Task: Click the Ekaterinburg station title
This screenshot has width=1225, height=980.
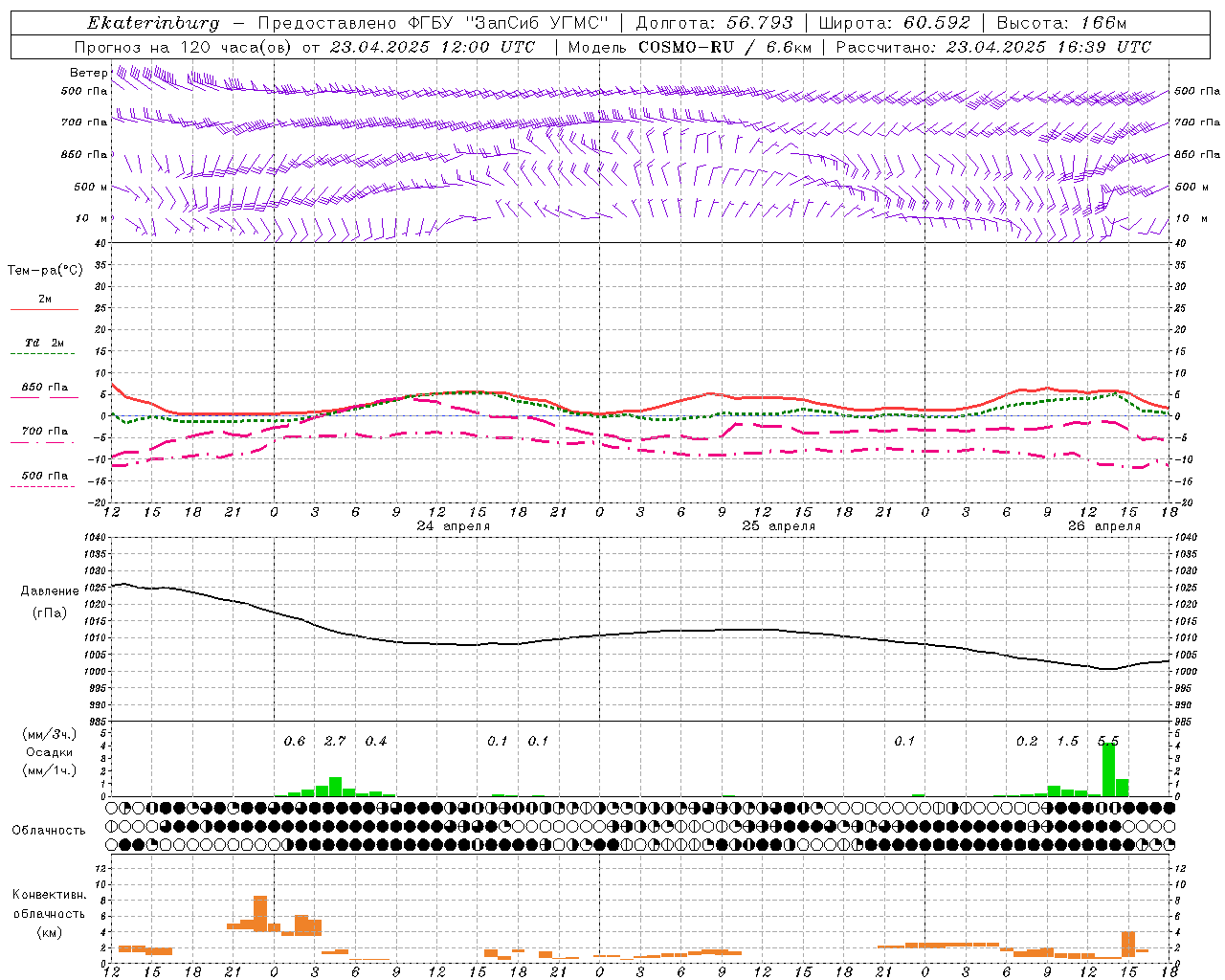Action: coord(153,24)
